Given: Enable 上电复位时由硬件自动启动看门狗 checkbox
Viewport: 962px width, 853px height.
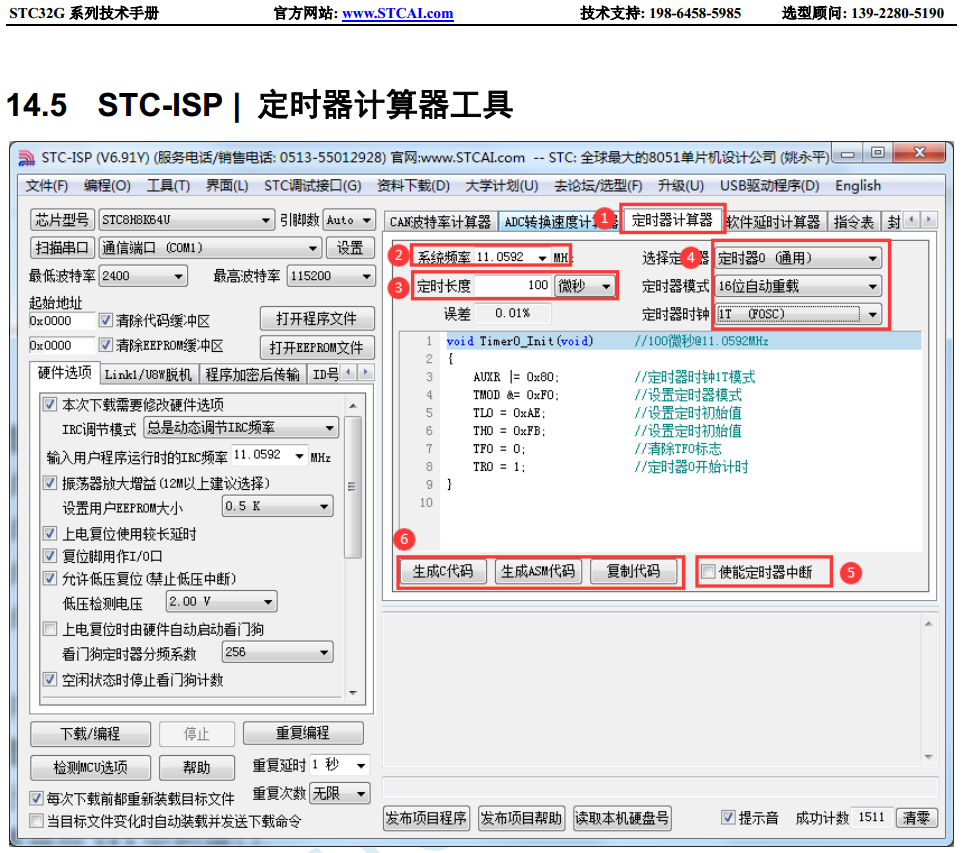Looking at the screenshot, I should coord(50,628).
